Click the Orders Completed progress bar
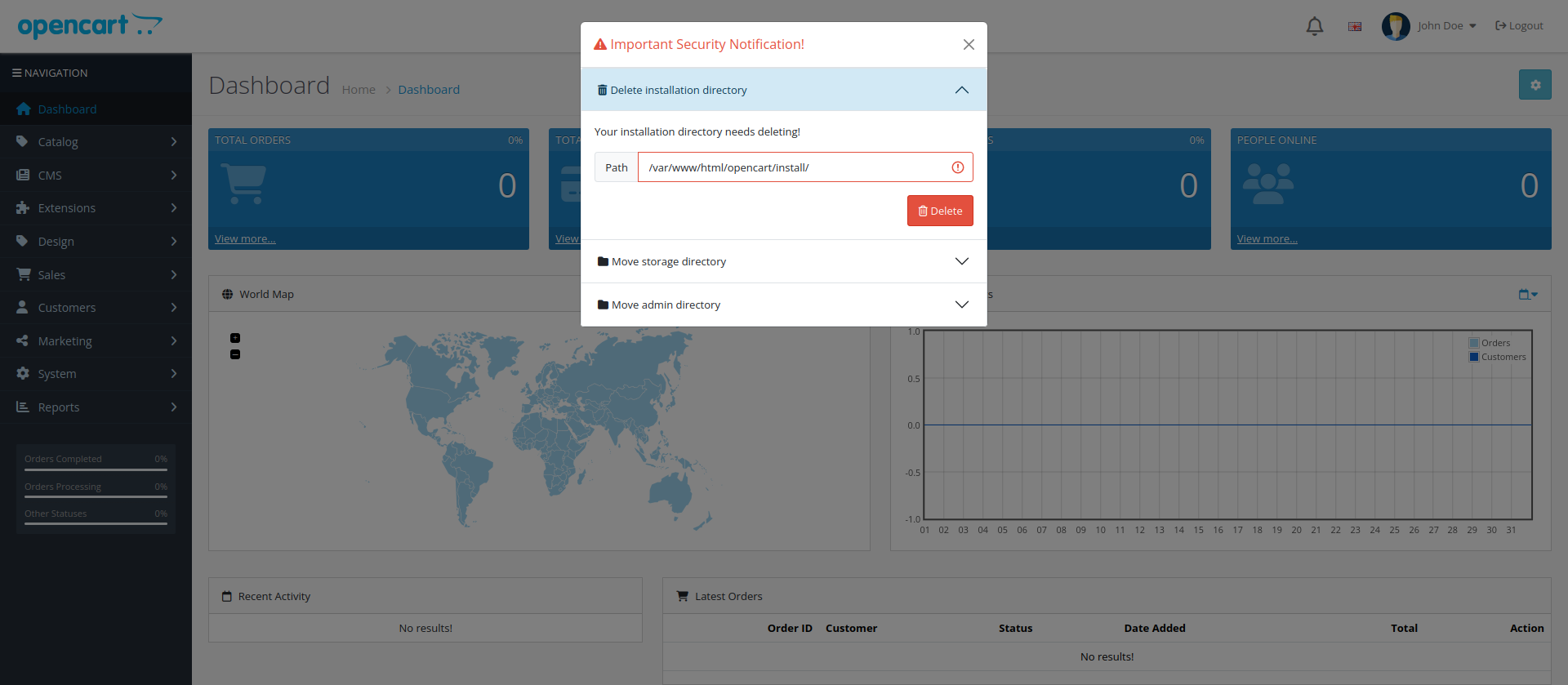Viewport: 1568px width, 685px height. (x=96, y=470)
